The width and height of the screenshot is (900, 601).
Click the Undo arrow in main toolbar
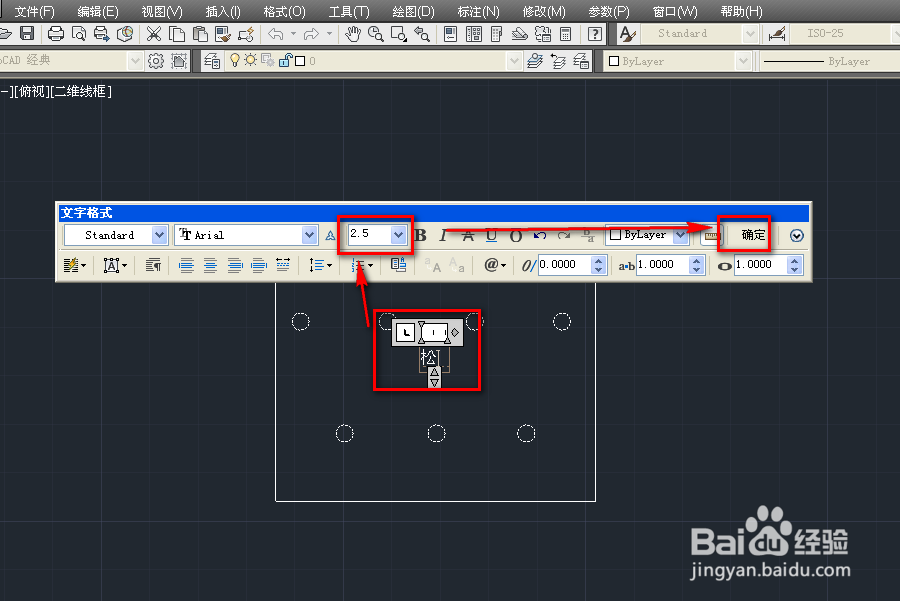tap(276, 34)
